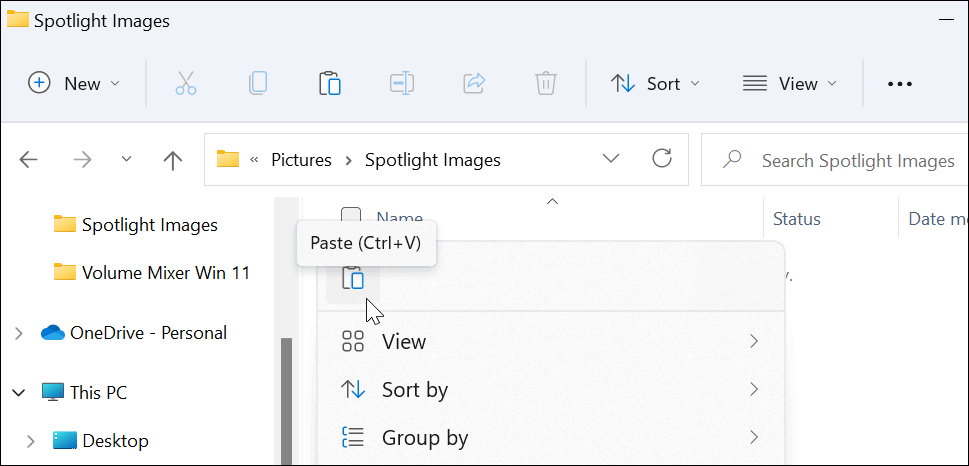
Task: Tick the select-all checkbox beside Name
Action: point(351,217)
